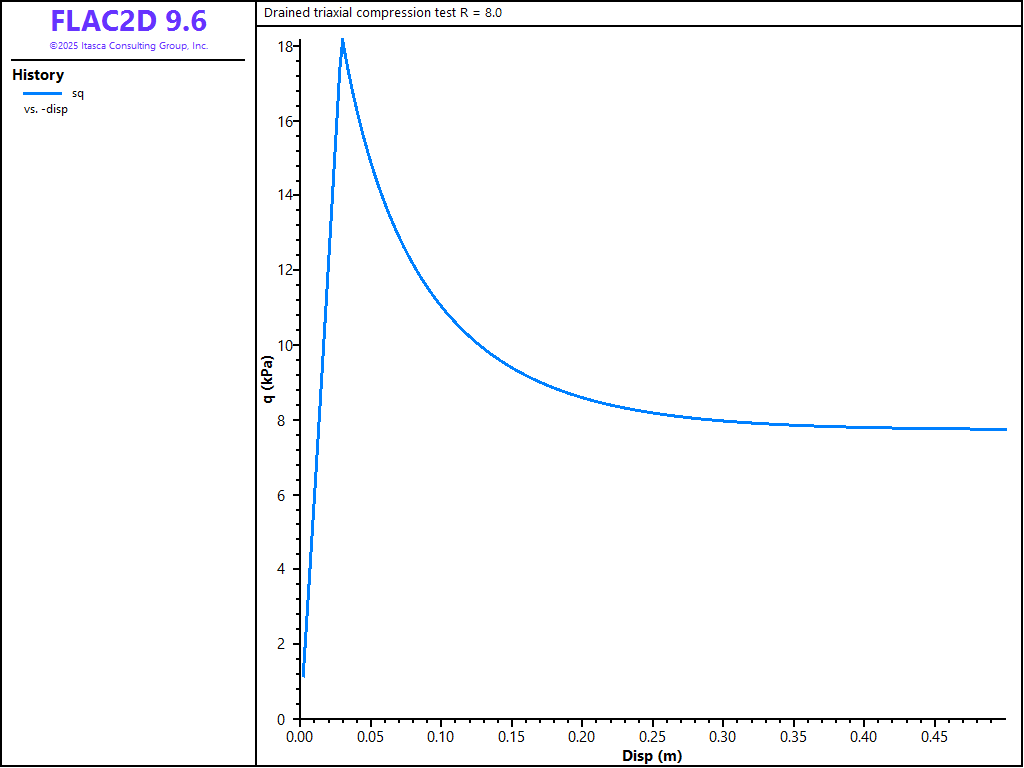Click the x-axis tick label 0.45
Viewport: 1024px width, 768px height.
point(935,737)
